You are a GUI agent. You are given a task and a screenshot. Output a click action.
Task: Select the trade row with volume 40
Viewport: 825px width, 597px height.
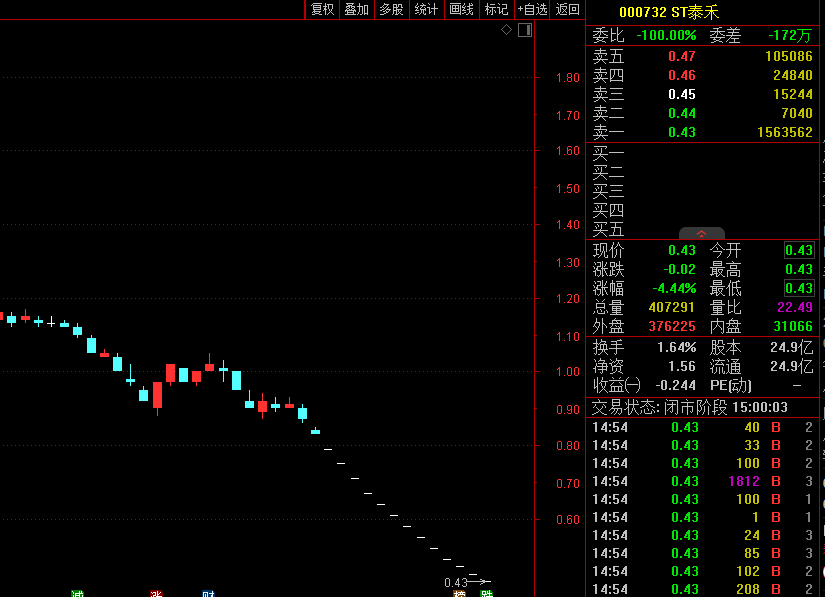pyautogui.click(x=702, y=427)
